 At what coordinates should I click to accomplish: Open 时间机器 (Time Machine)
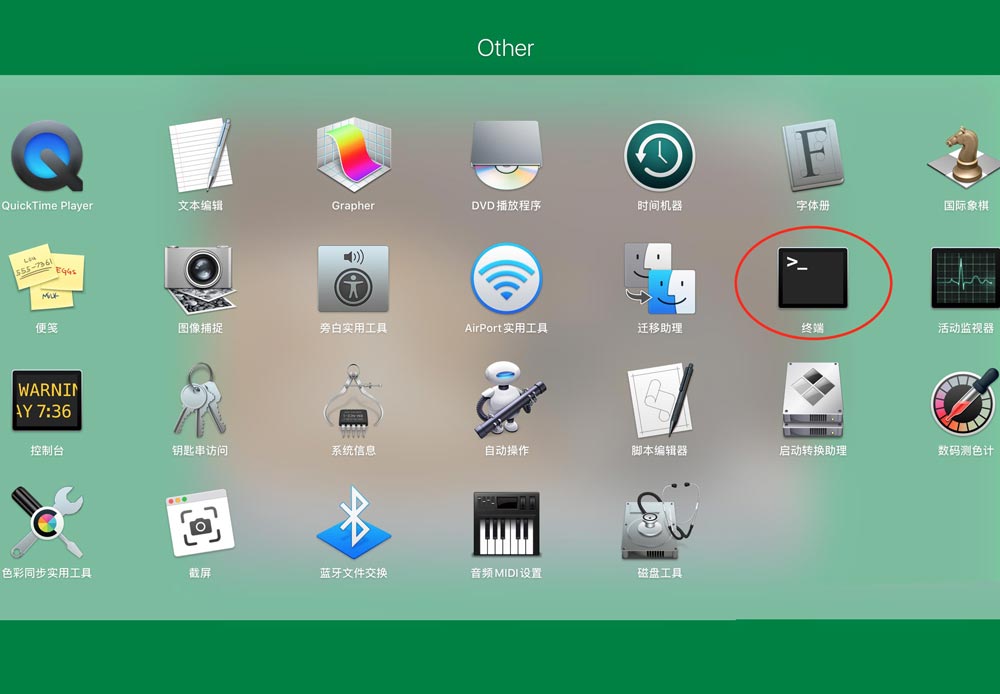659,156
